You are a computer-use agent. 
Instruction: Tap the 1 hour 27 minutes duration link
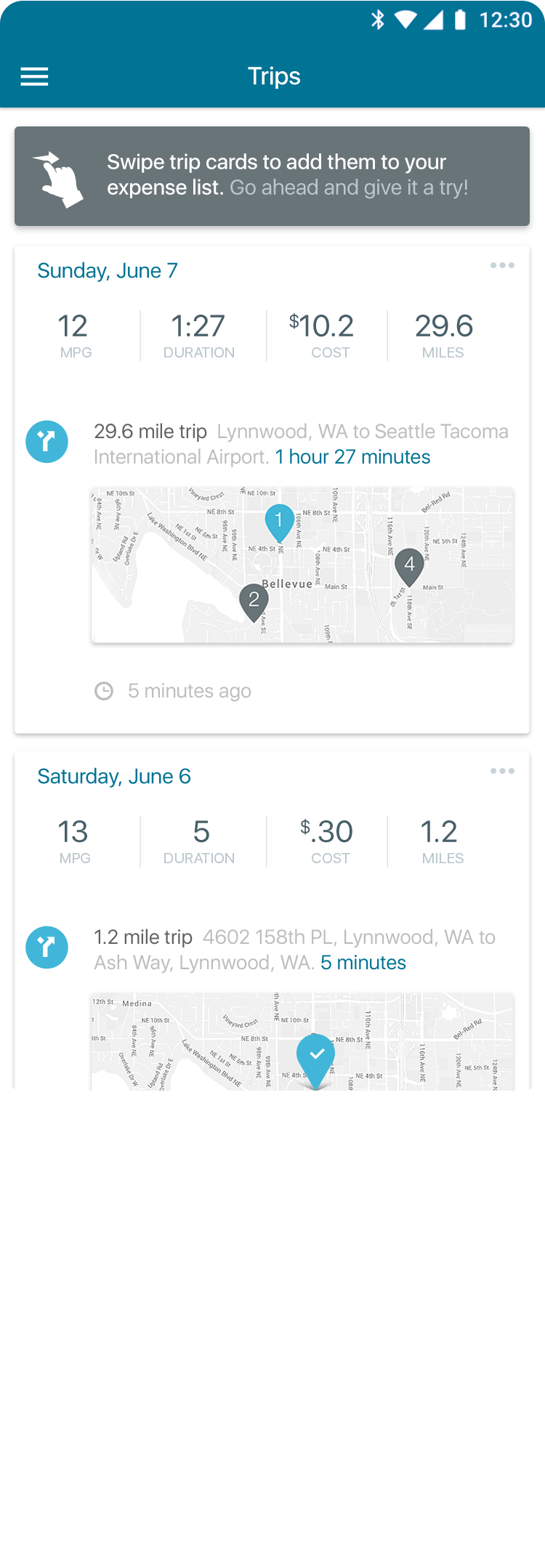click(x=352, y=457)
